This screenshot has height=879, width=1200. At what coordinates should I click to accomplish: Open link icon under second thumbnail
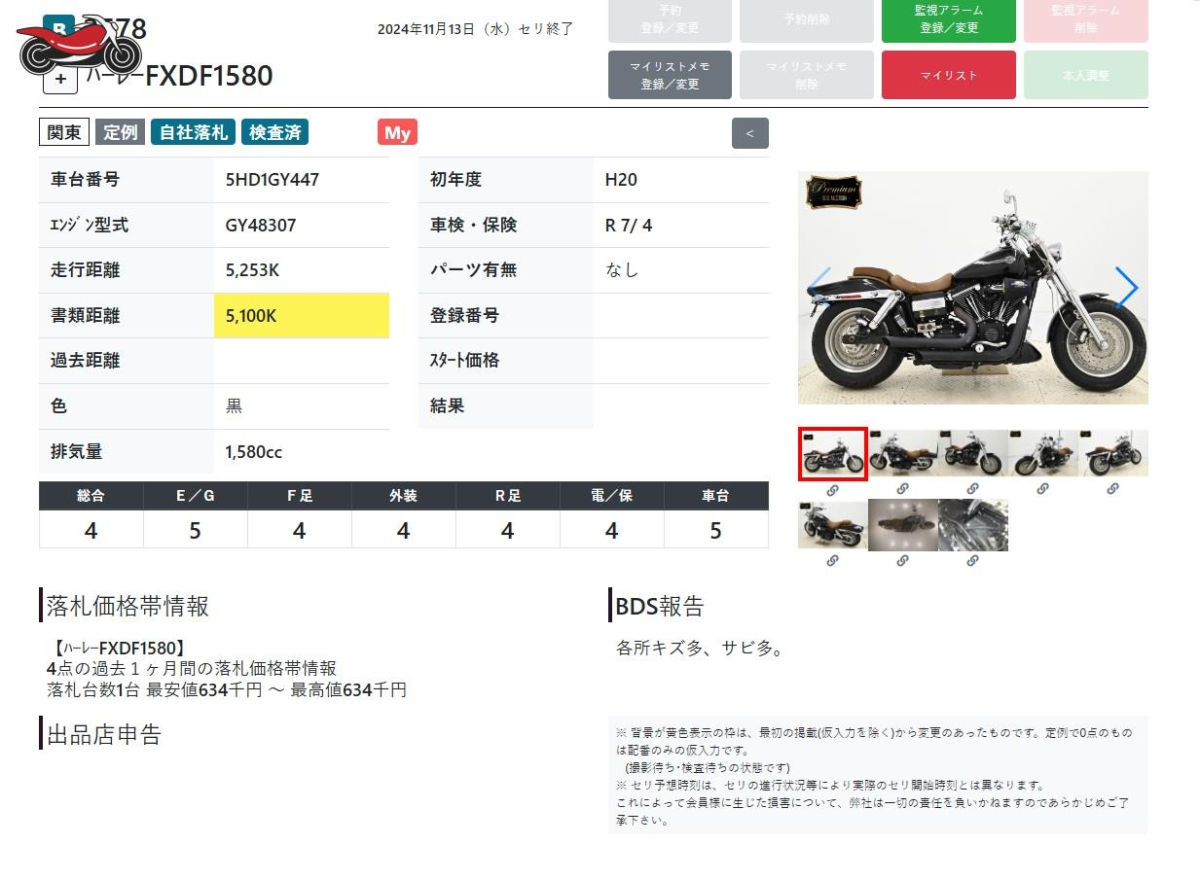coord(903,489)
